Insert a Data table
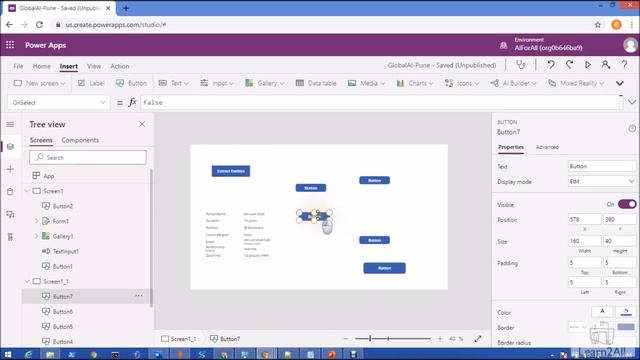 (x=316, y=83)
